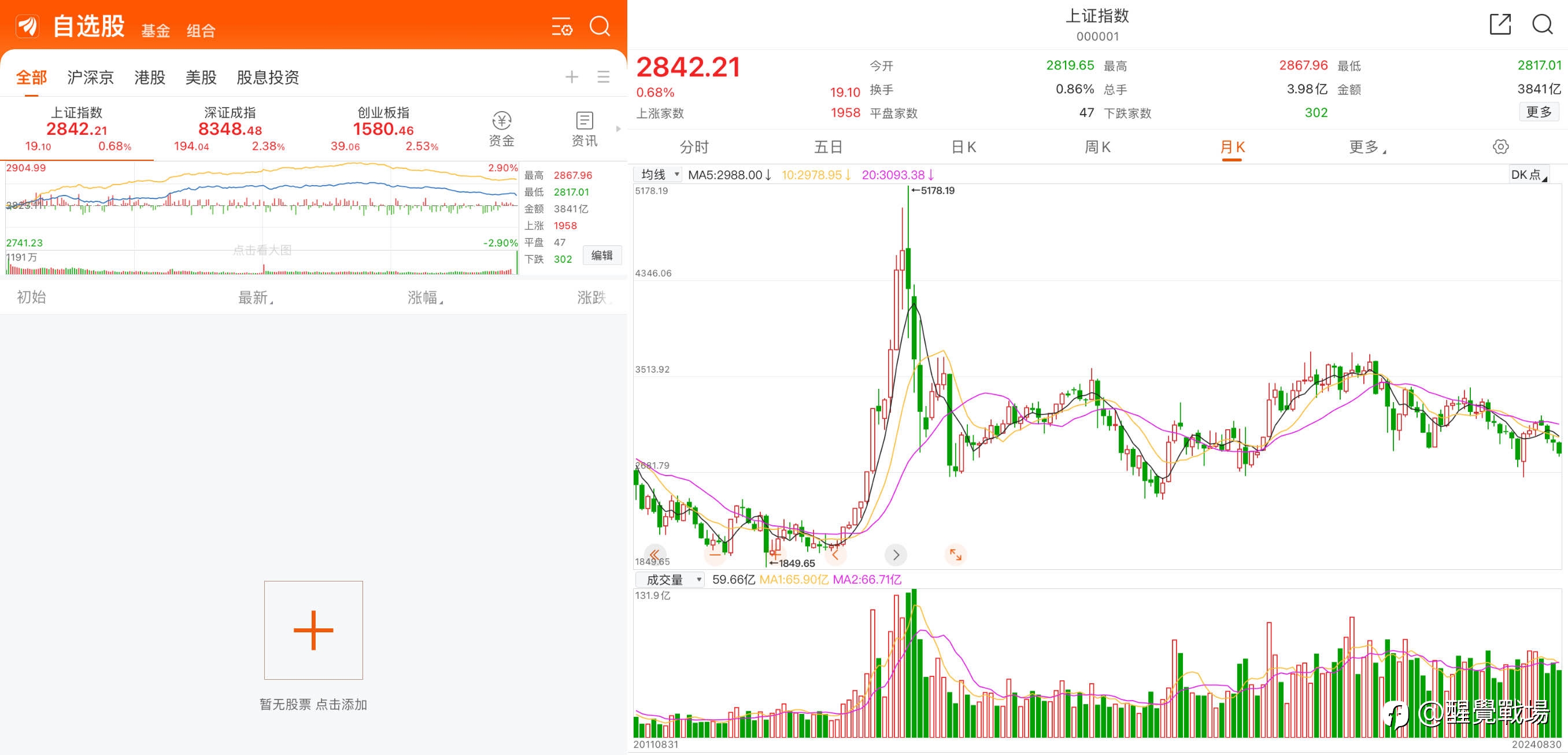
Task: Open the 成交量 indicator dropdown
Action: 670,580
